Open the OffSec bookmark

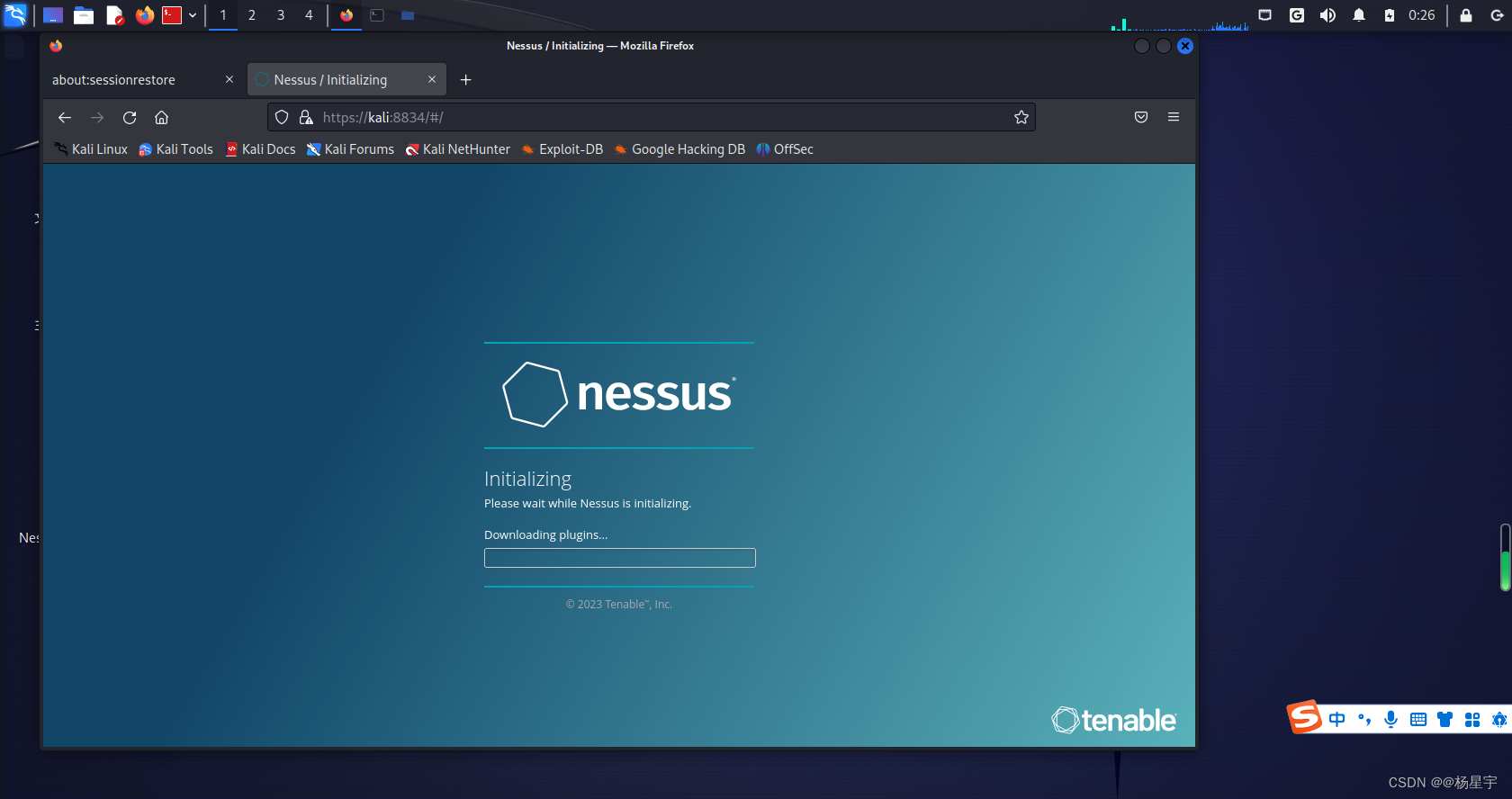pos(785,149)
